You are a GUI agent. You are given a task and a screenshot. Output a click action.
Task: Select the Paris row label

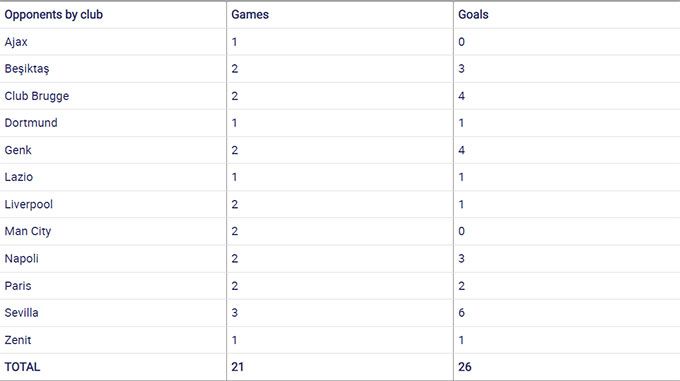click(18, 286)
